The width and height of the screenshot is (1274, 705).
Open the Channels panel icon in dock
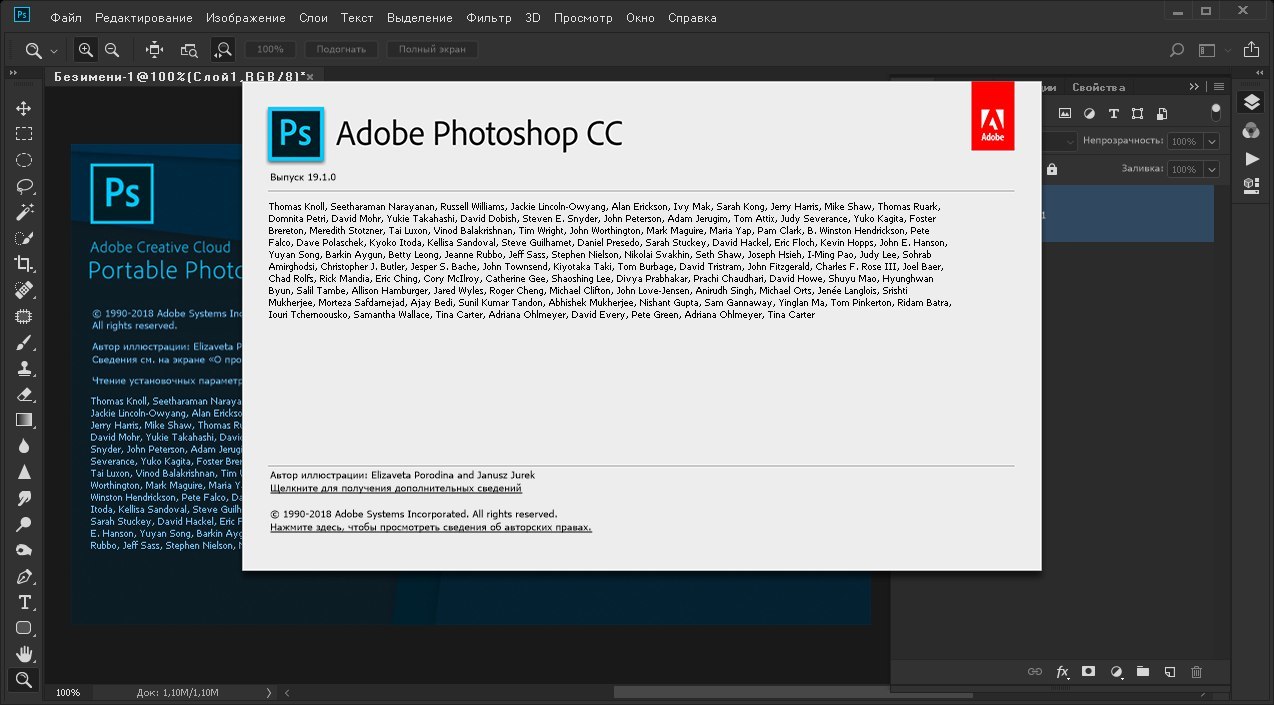[x=1251, y=130]
